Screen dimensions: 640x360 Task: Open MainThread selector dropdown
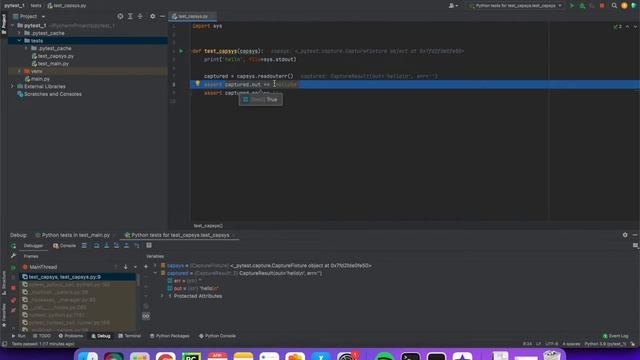(x=135, y=267)
